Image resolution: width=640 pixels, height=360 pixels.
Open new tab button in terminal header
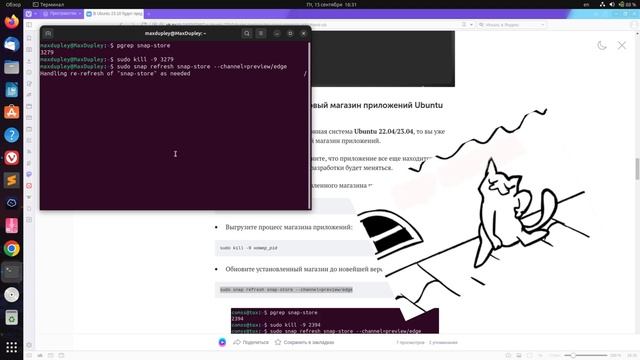pos(48,33)
